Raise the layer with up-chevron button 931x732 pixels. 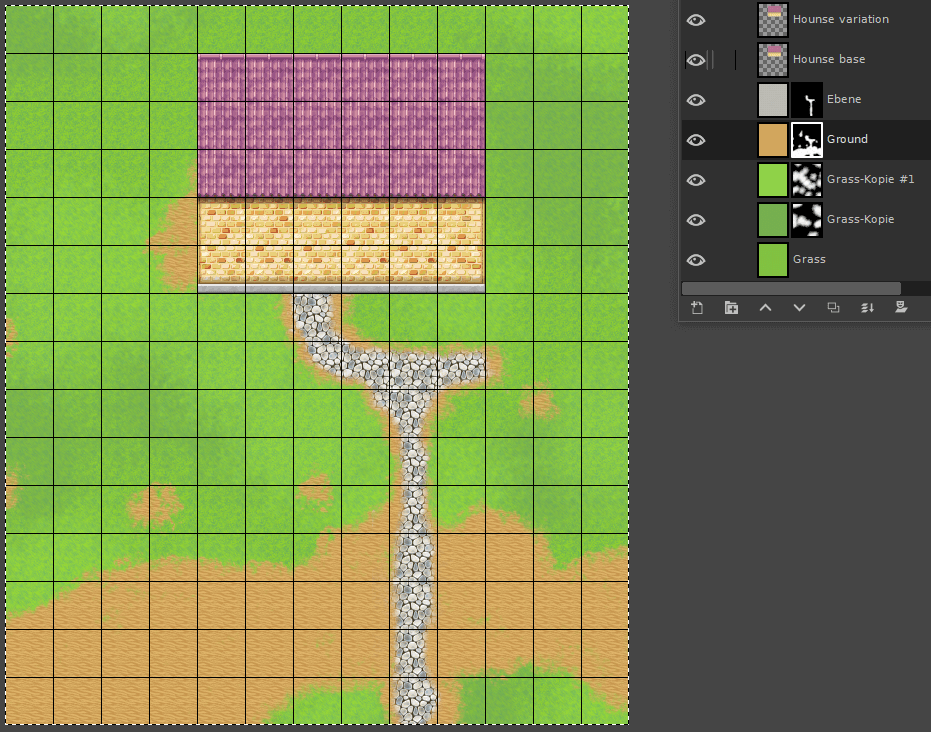(x=765, y=308)
